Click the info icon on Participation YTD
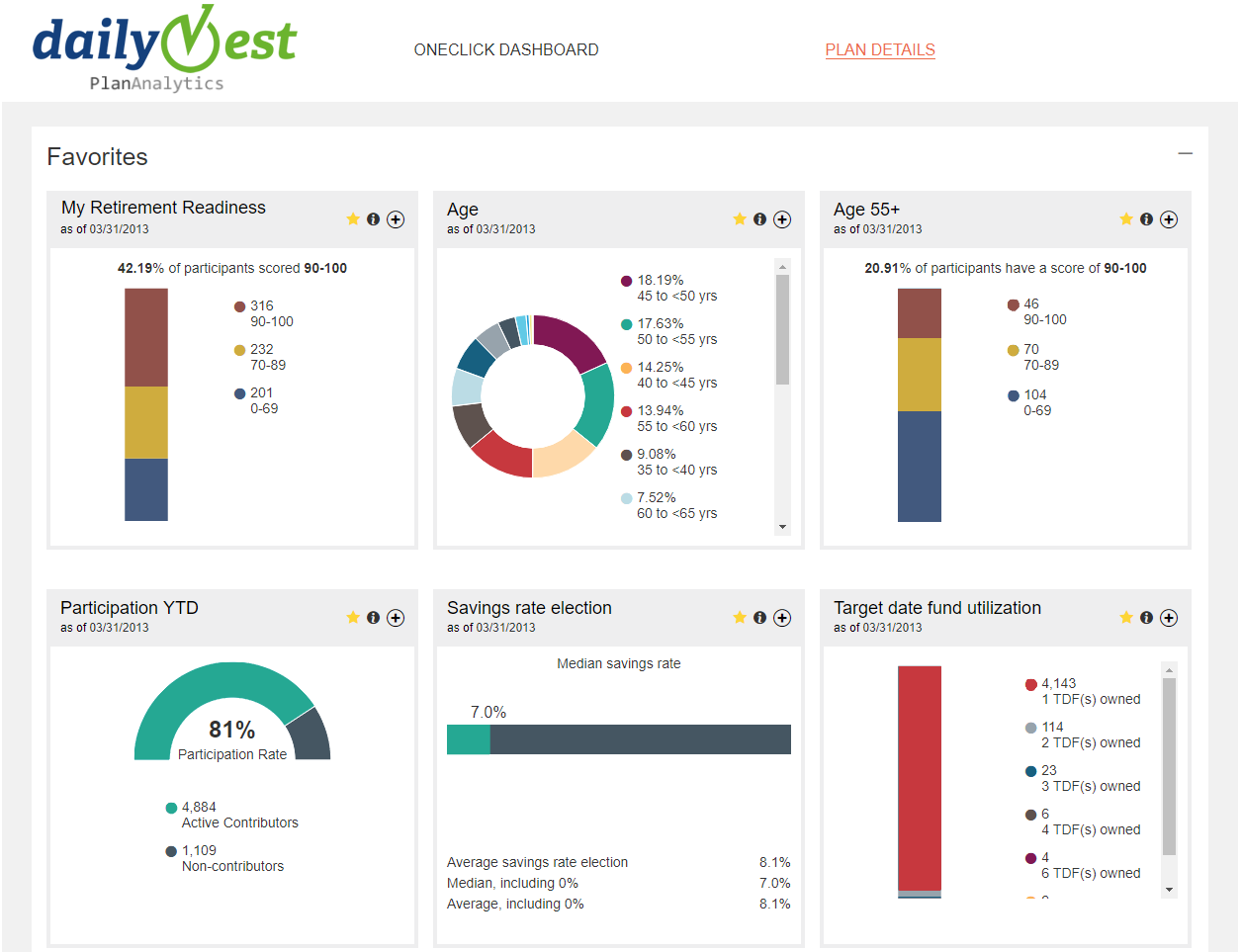This screenshot has width=1241, height=952. coord(374,617)
